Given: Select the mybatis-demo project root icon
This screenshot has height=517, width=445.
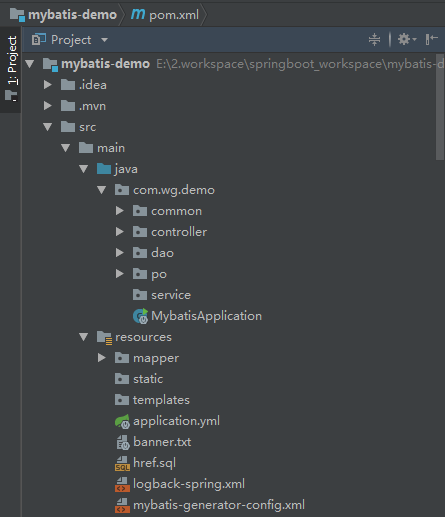Looking at the screenshot, I should coord(50,64).
